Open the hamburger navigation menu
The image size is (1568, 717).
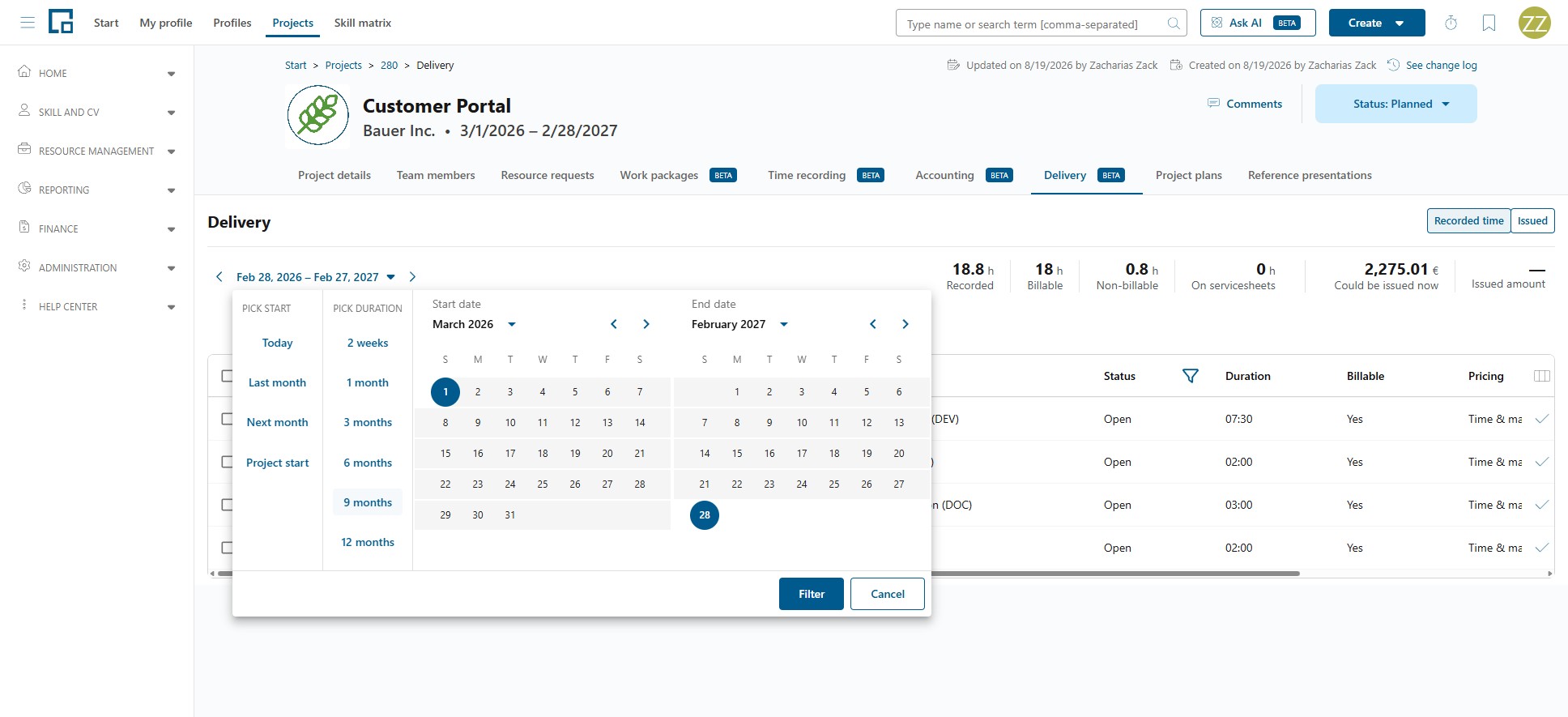coord(28,23)
